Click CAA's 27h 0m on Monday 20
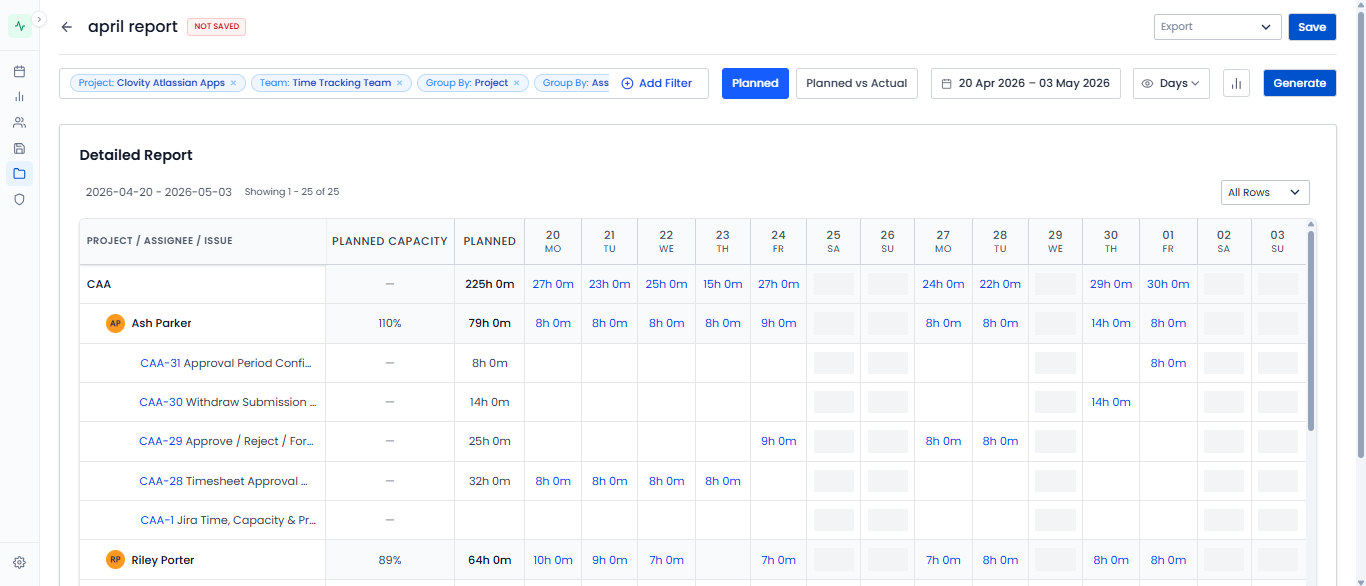 pos(553,284)
